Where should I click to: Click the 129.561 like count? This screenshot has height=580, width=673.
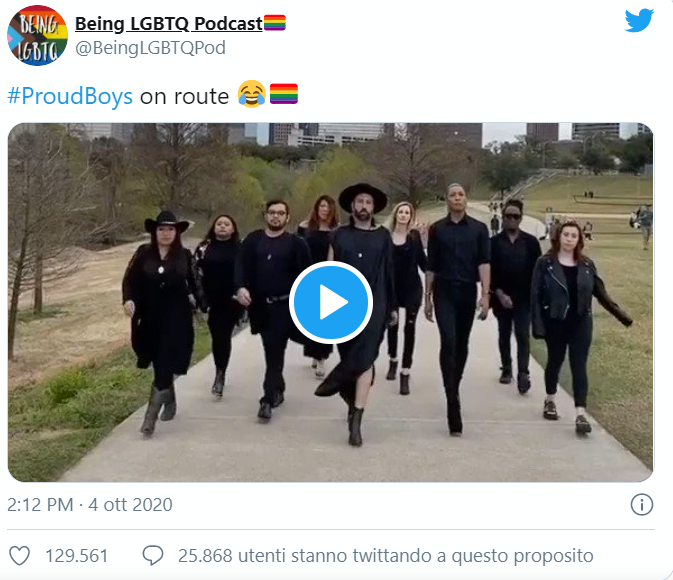[76, 556]
